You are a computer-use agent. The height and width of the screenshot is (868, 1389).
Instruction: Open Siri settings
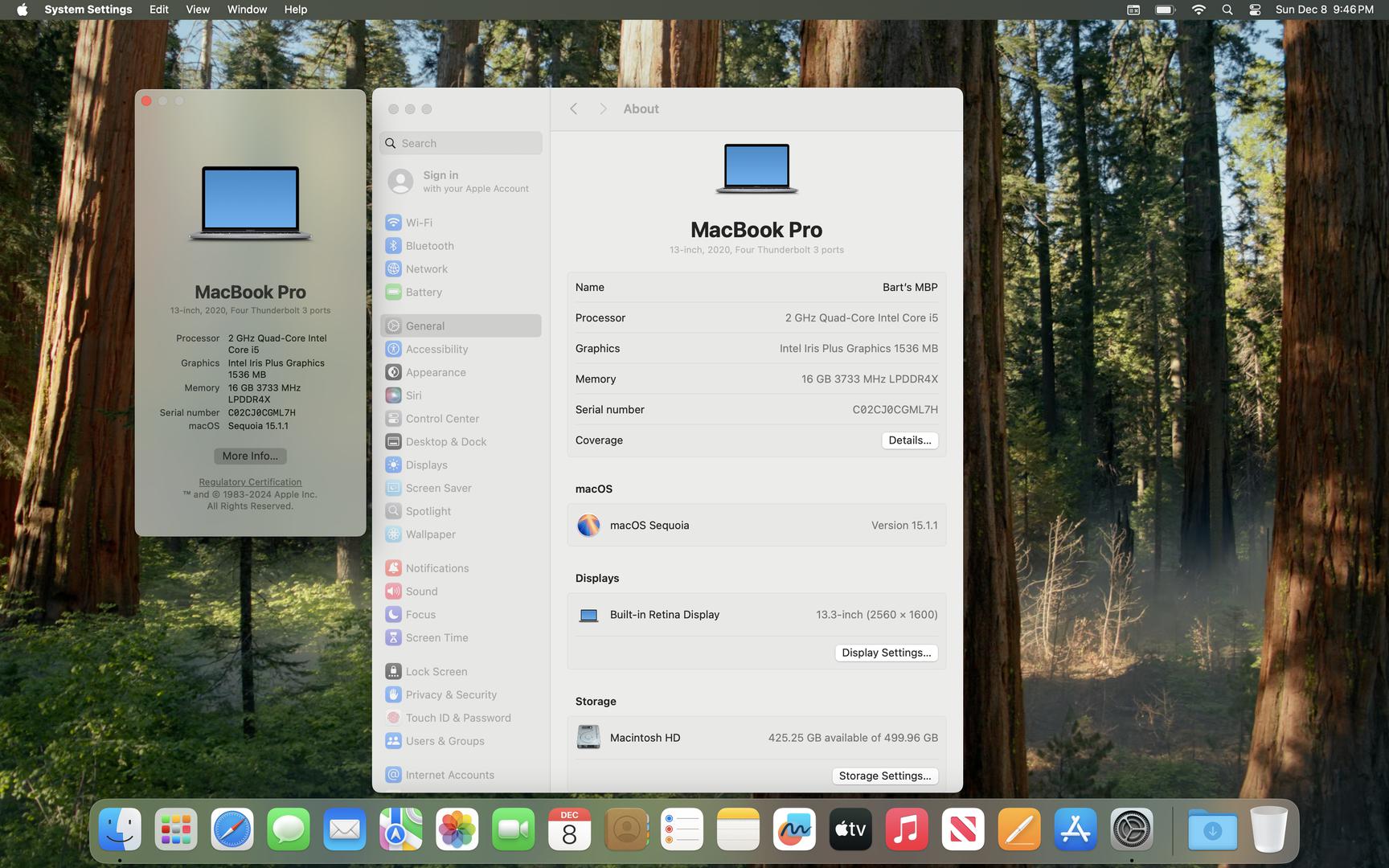click(x=461, y=395)
